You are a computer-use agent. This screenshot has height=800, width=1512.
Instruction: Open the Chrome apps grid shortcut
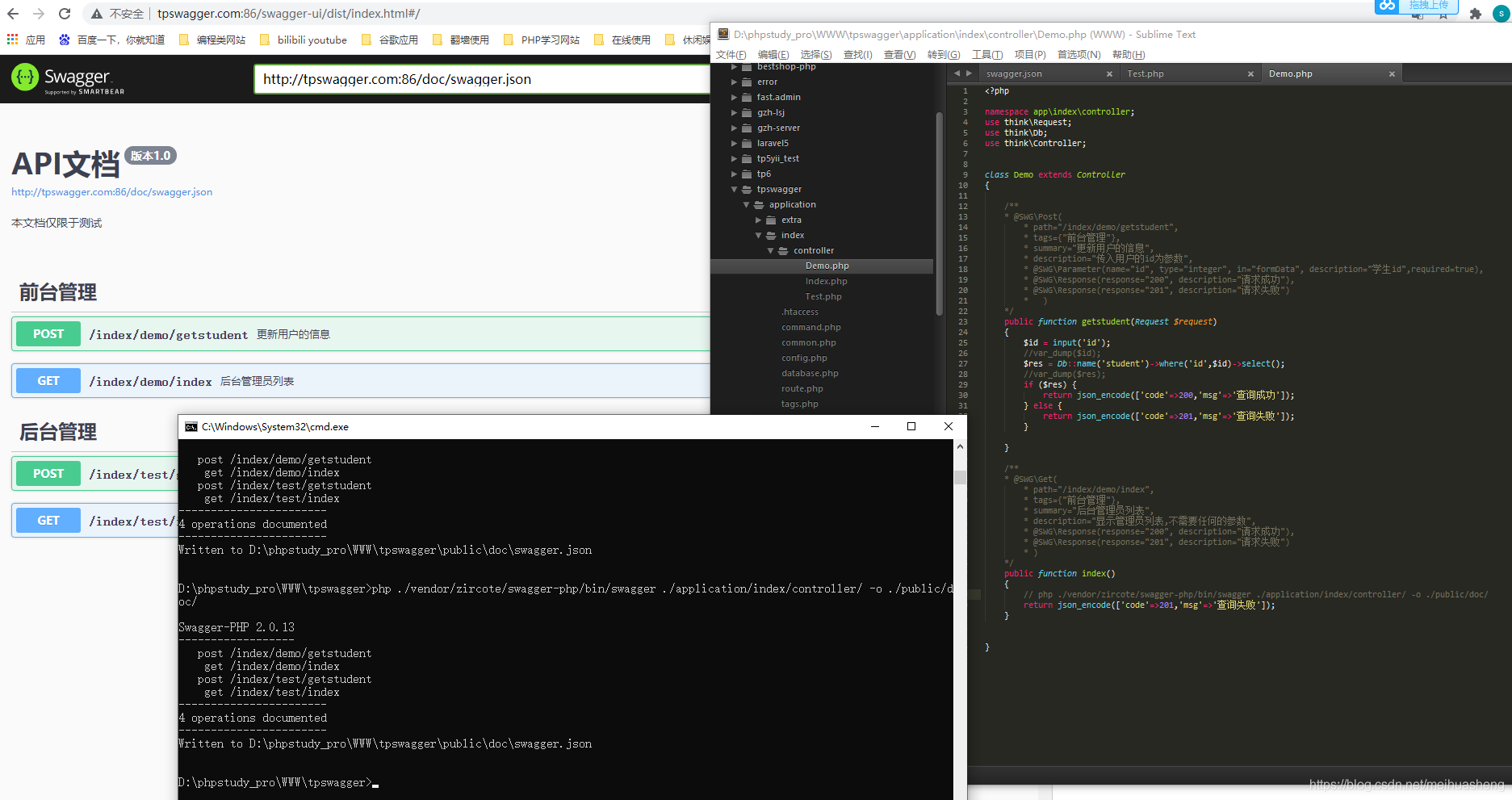click(x=12, y=40)
